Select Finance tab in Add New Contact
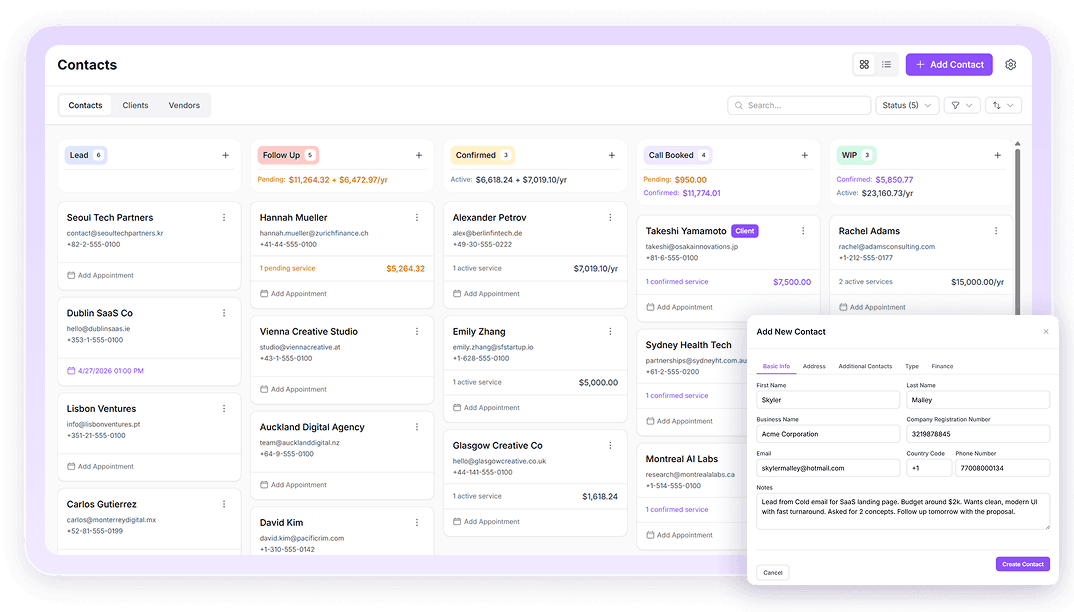1074x612 pixels. pyautogui.click(x=942, y=366)
